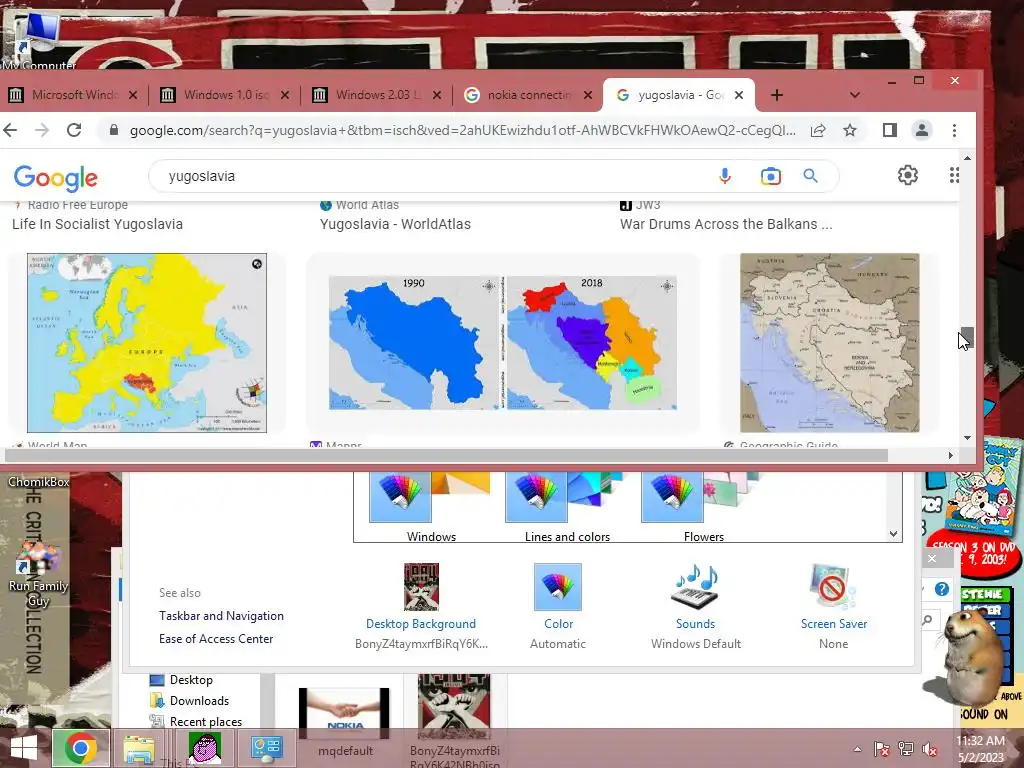Open the Run Family Guy desktop shortcut
Screen dimensions: 1024x768
click(39, 575)
